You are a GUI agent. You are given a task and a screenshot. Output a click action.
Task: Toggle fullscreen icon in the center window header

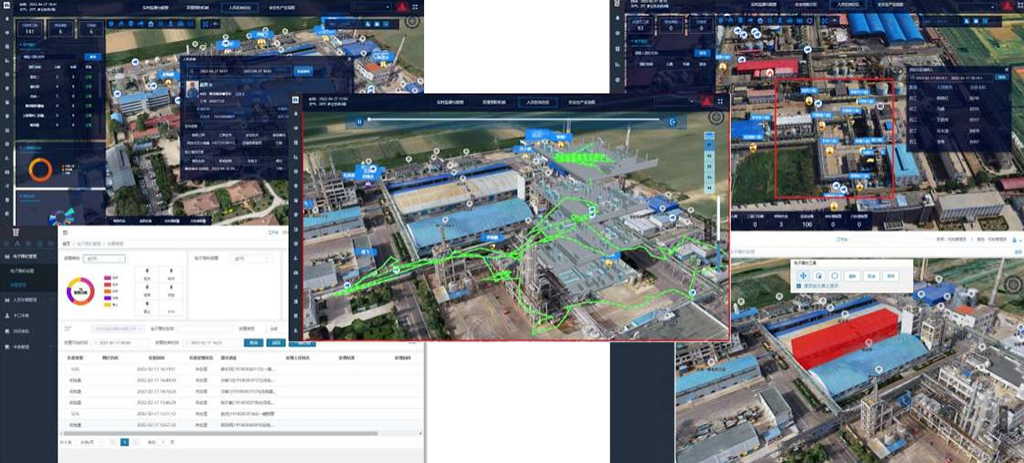click(x=720, y=102)
